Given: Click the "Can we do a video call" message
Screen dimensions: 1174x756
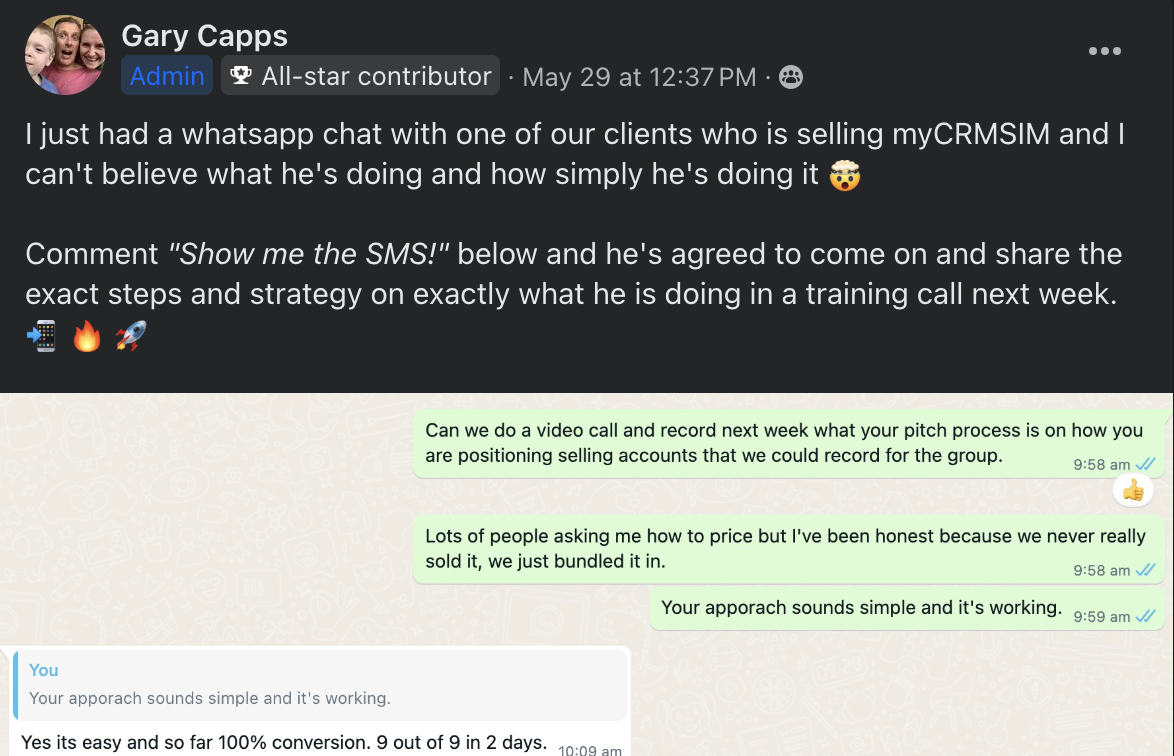Looking at the screenshot, I should pos(783,442).
